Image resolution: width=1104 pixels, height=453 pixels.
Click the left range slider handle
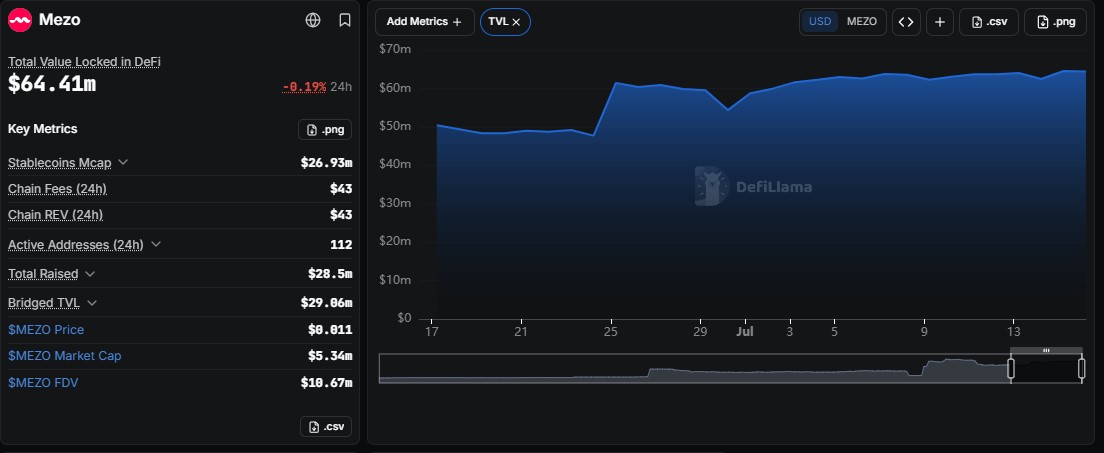click(x=1011, y=368)
